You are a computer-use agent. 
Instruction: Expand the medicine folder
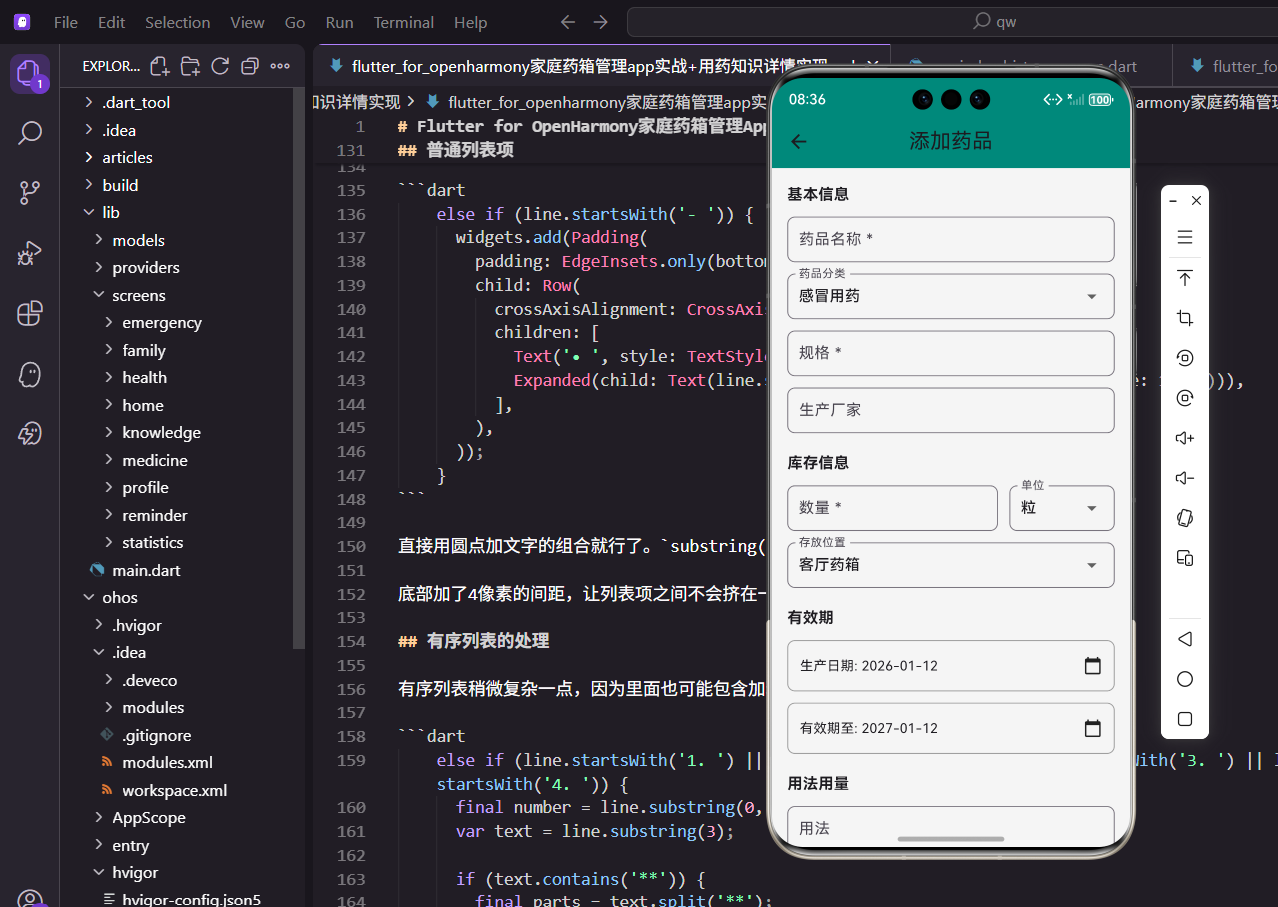click(154, 460)
